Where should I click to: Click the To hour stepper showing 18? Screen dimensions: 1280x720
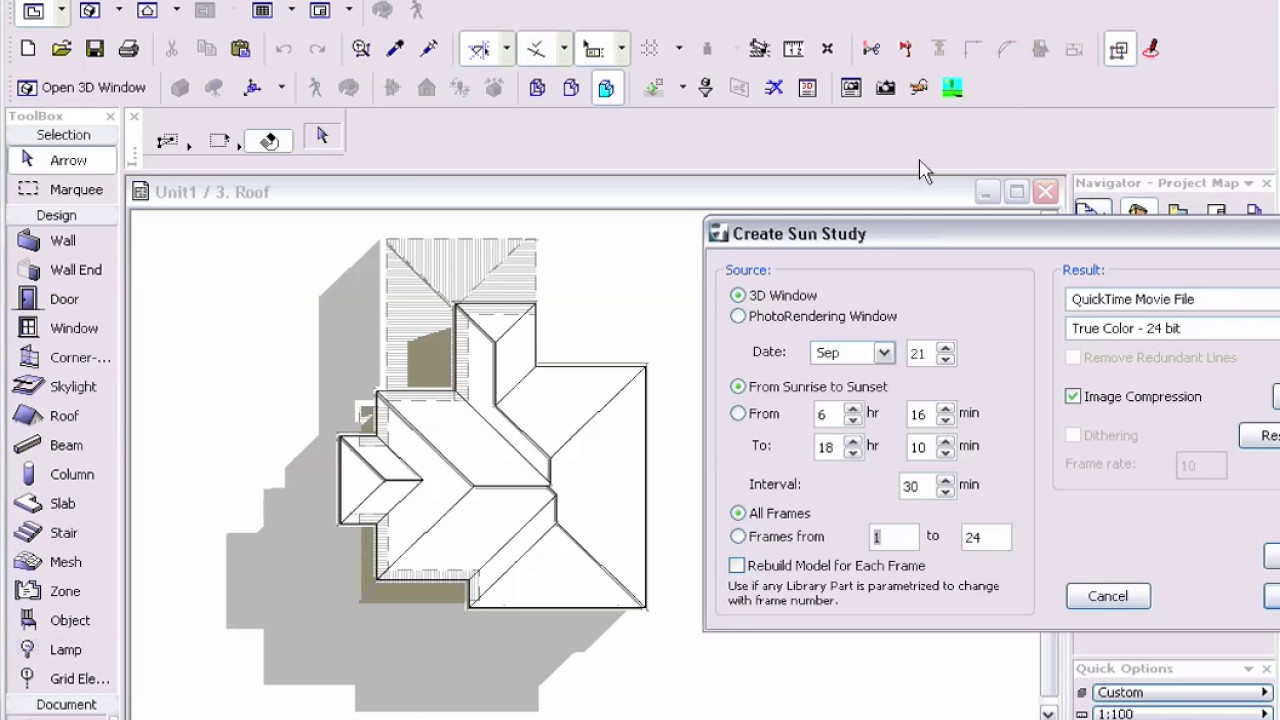[852, 447]
